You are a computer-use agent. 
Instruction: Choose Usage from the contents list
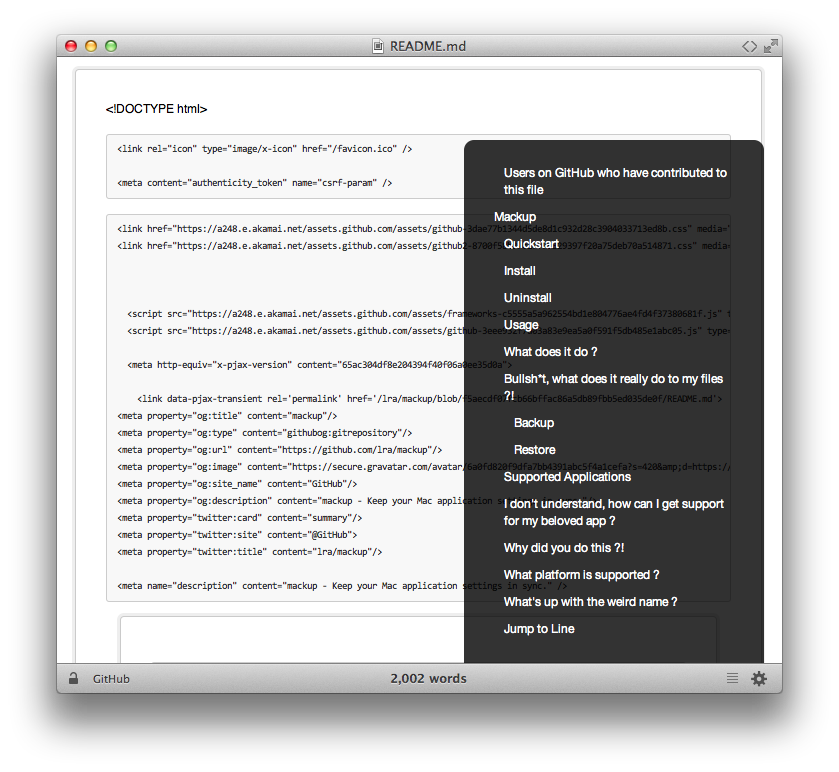521,325
